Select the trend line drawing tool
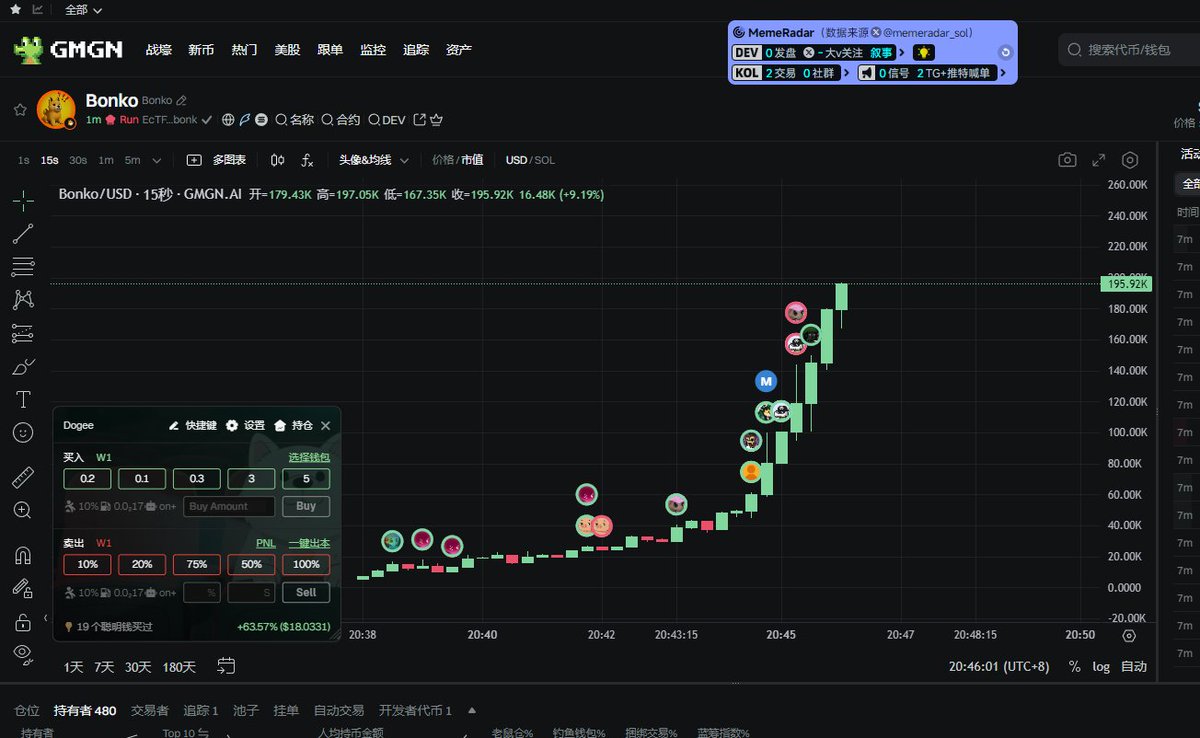The image size is (1200, 738). point(23,234)
